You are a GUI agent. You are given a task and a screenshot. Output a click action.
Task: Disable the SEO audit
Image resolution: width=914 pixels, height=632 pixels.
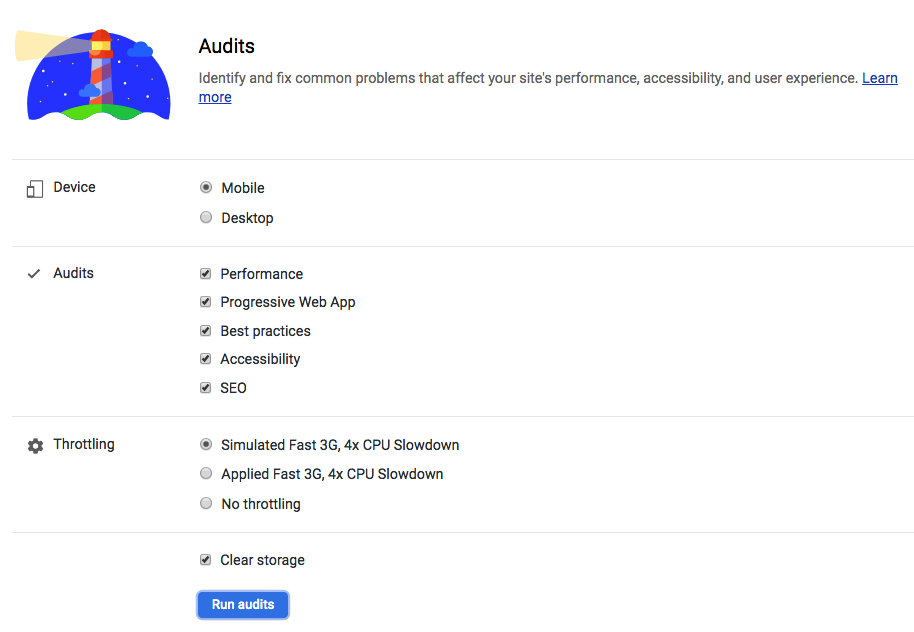coord(206,387)
